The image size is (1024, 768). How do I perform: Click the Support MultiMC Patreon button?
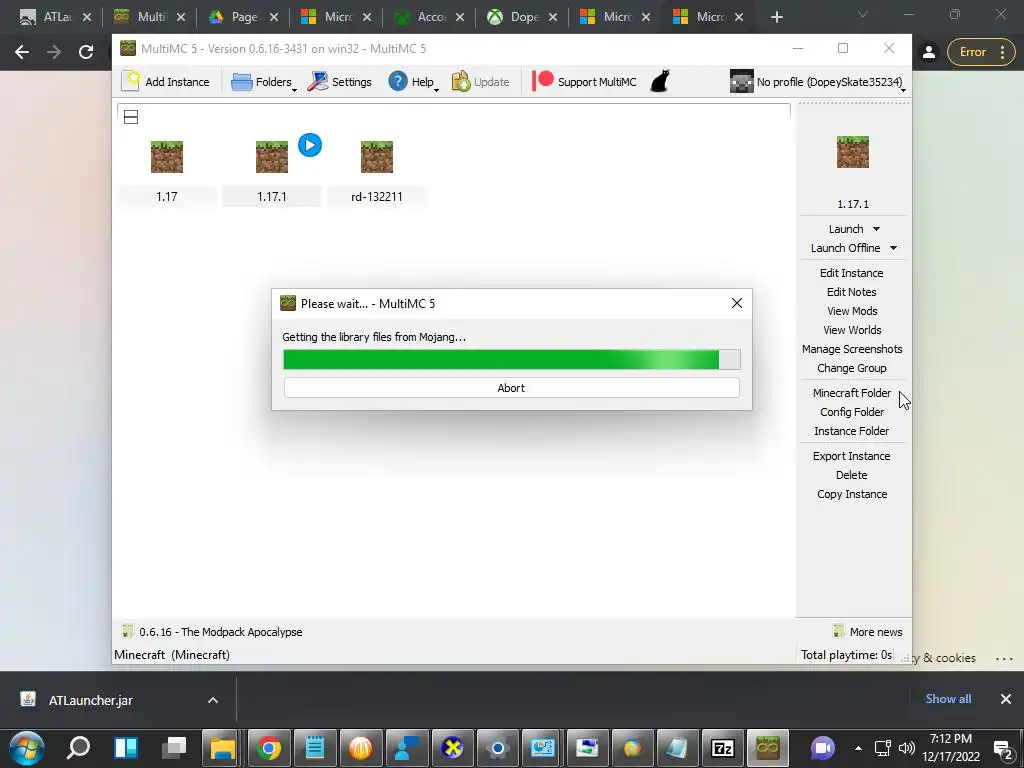point(584,82)
